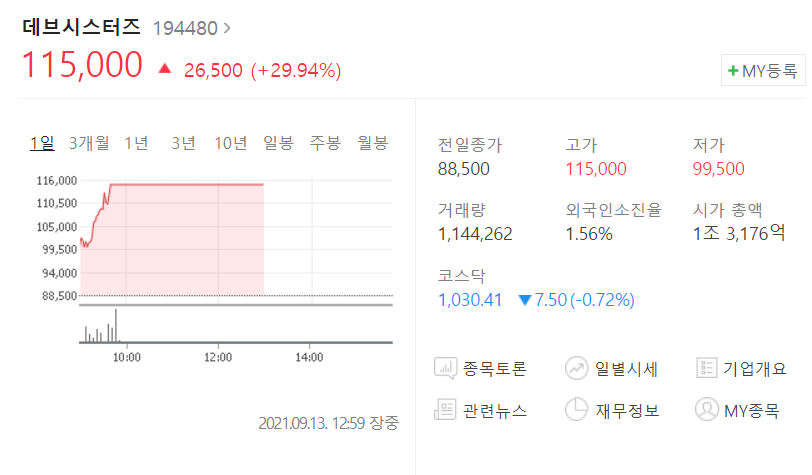This screenshot has height=475, width=812.
Task: Open the 데브시스터즈 stock name link
Action: click(x=81, y=27)
